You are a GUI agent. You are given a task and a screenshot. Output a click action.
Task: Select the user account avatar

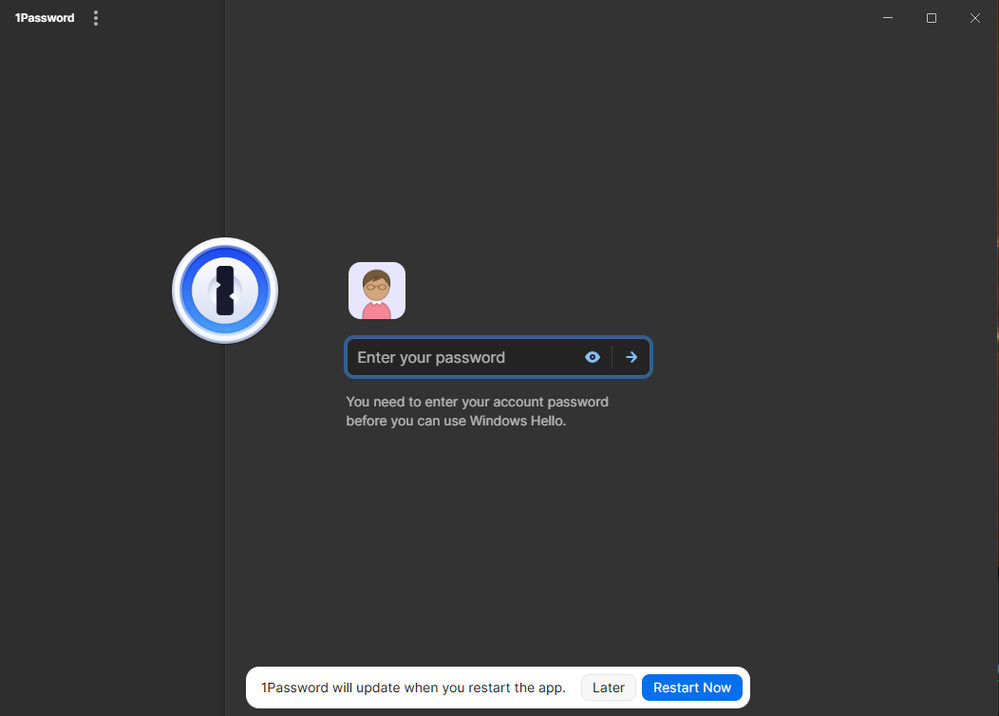pyautogui.click(x=377, y=291)
